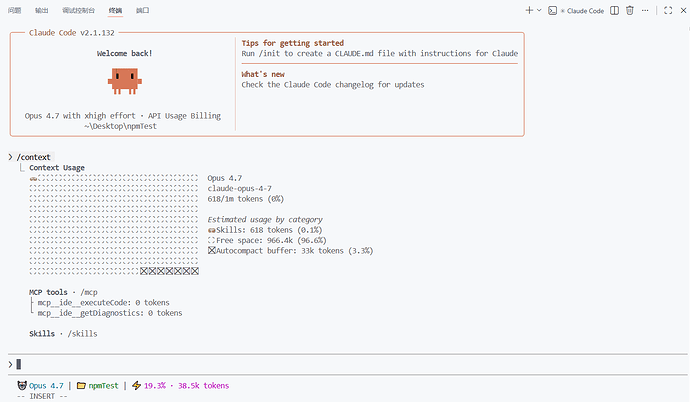The image size is (690, 402).
Task: Click 'Skills: 618 tokens (0.1%)' line
Action: [x=265, y=230]
